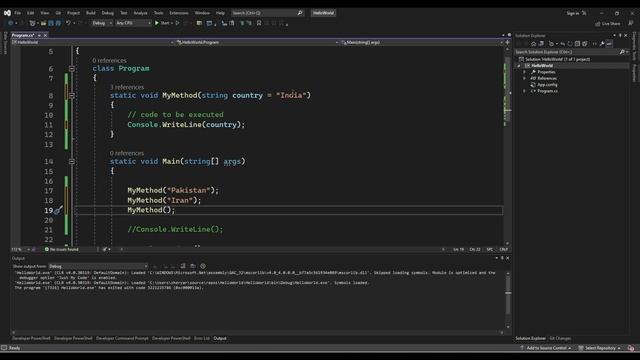Click the Search (Ctrl+Q) box
Viewport: 640px width, 360px height.
(x=267, y=13)
